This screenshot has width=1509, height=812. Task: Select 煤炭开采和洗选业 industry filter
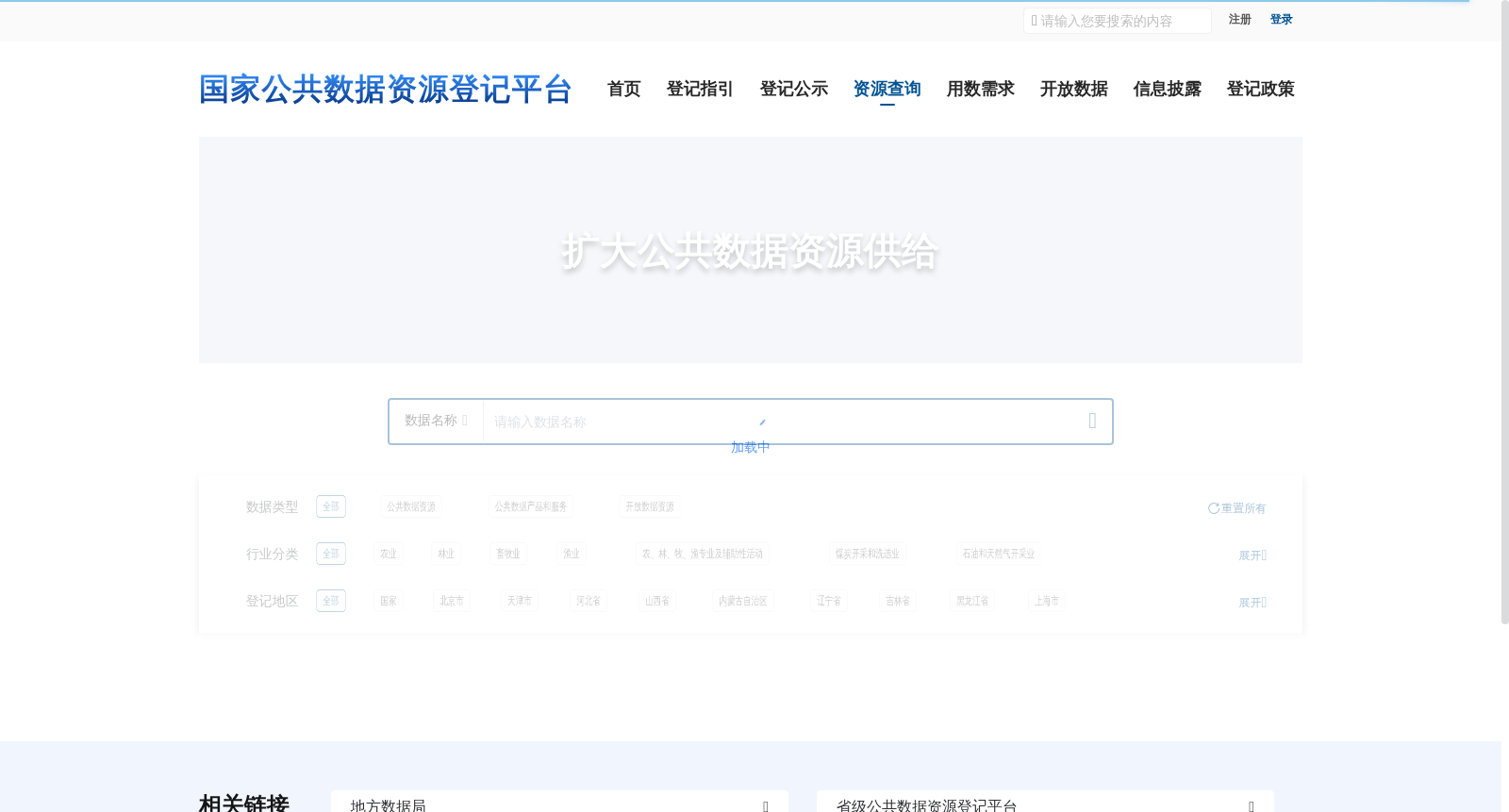click(x=868, y=554)
